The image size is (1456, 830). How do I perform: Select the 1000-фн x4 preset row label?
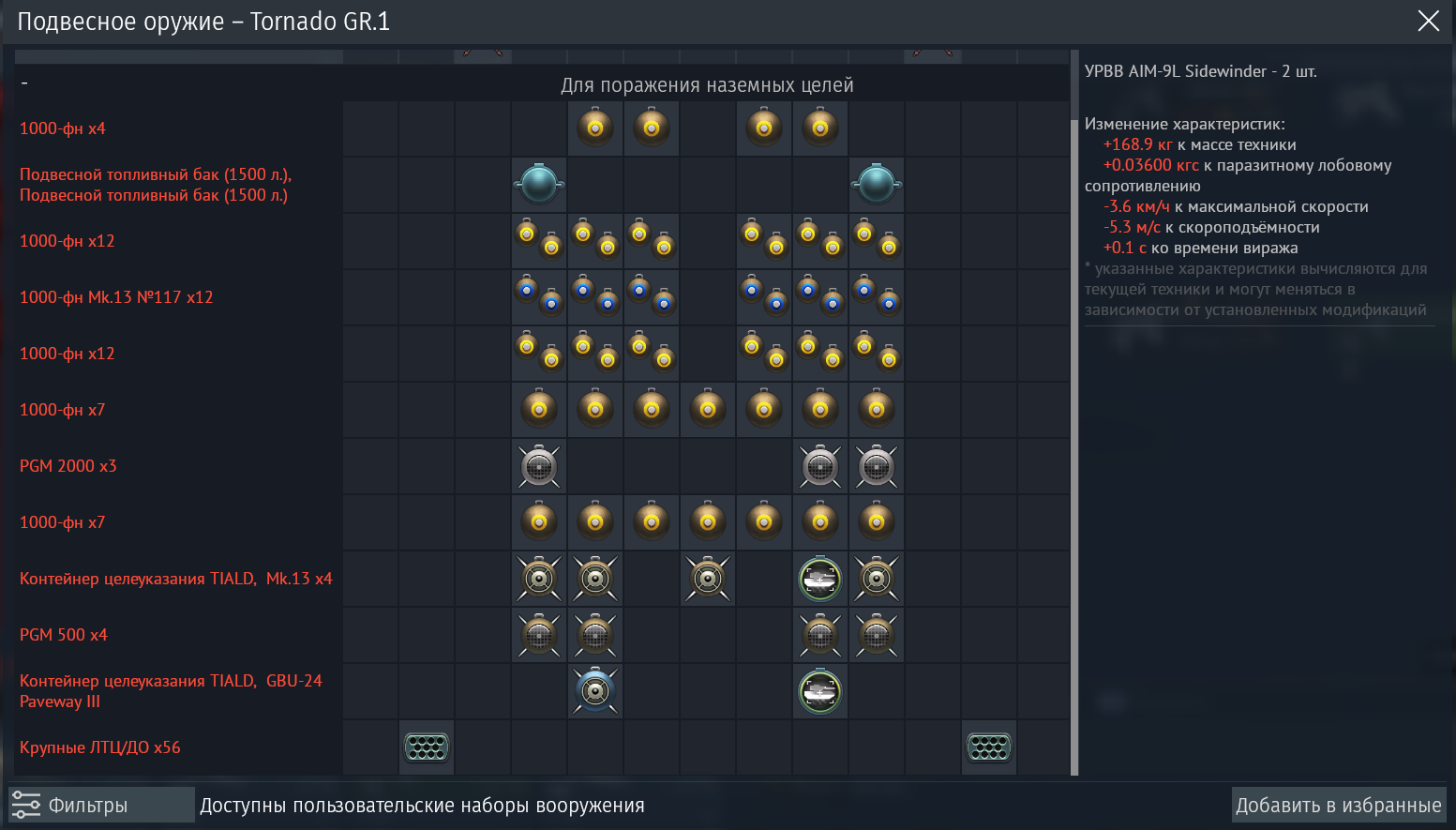[63, 128]
